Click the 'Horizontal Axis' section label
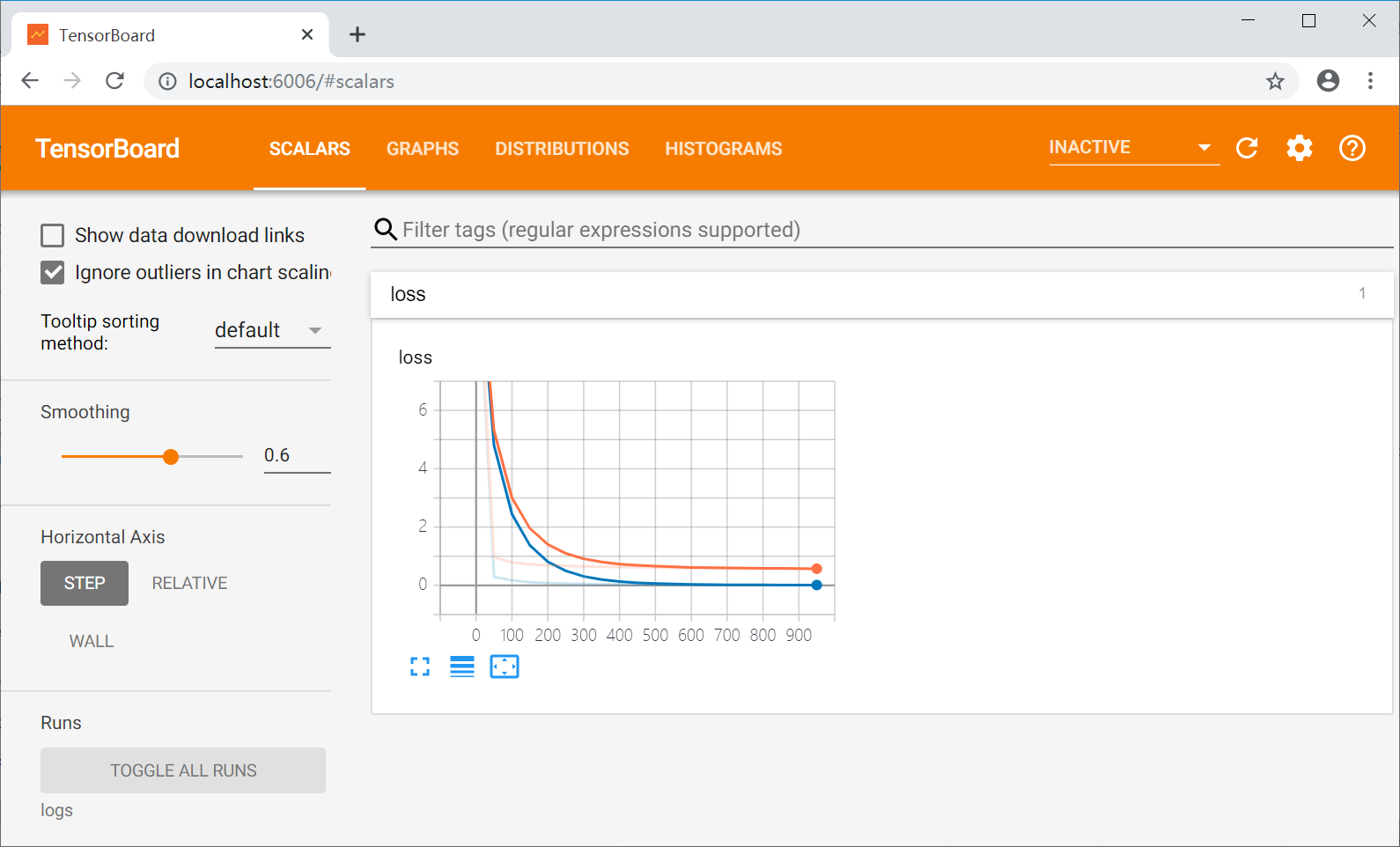Screen dimensions: 1400x847 click(x=103, y=537)
